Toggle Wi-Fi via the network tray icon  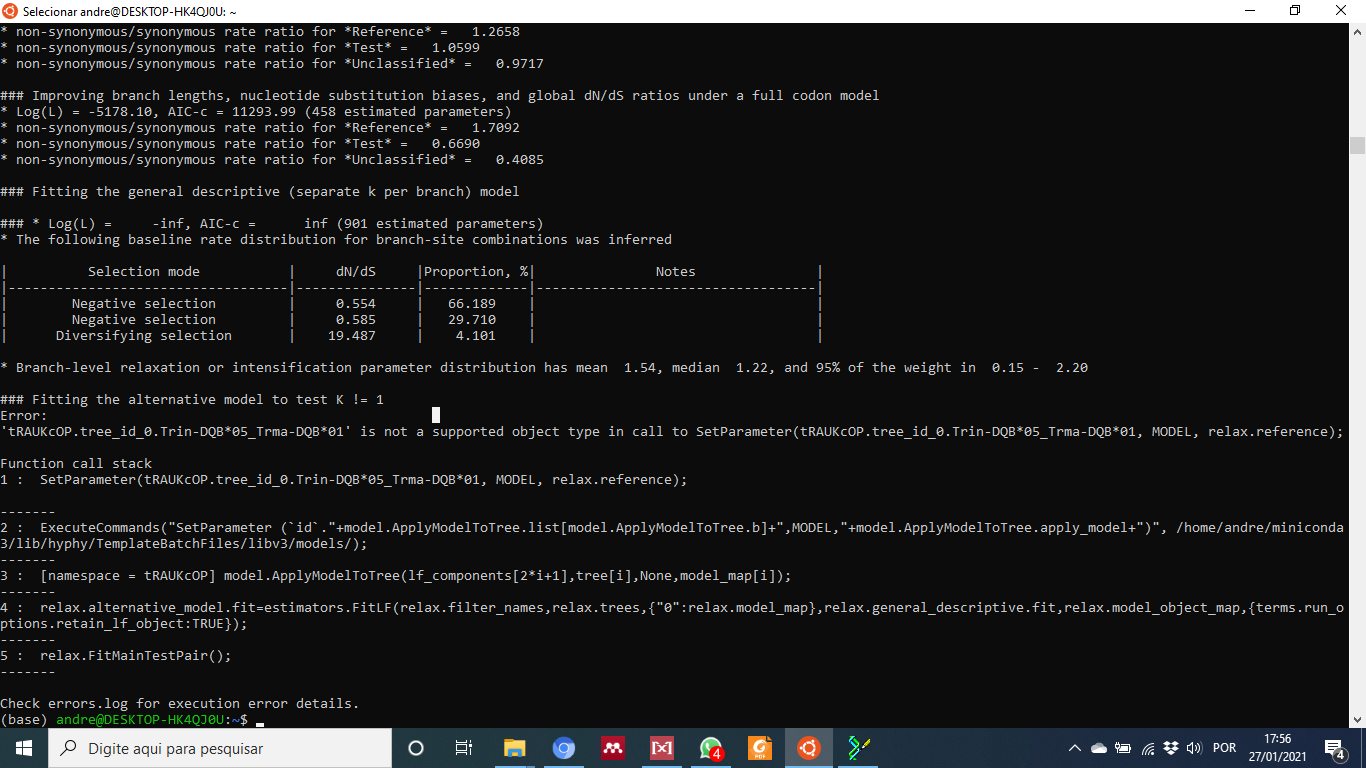point(1148,748)
